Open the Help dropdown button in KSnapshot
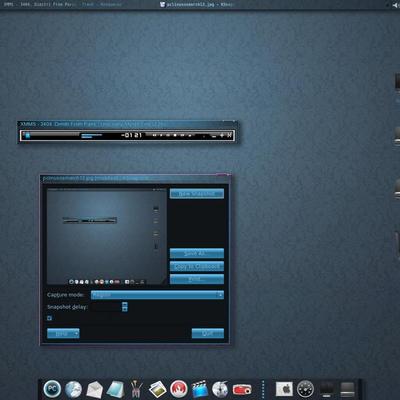 tap(63, 333)
